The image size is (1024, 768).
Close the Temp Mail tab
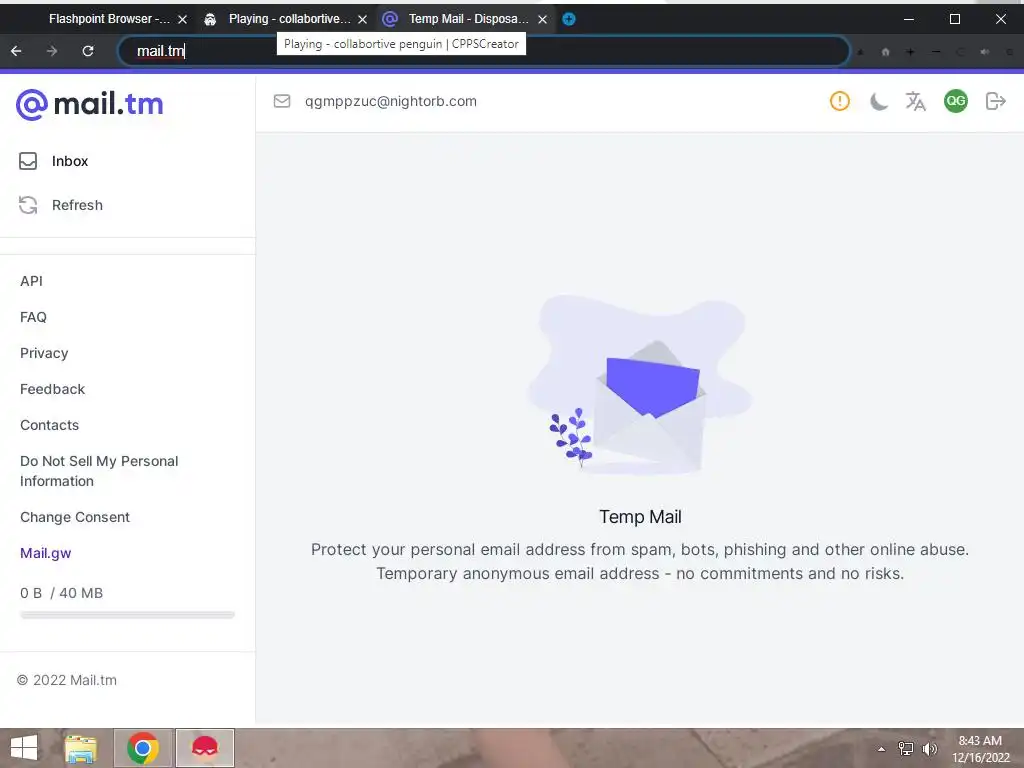pyautogui.click(x=542, y=20)
